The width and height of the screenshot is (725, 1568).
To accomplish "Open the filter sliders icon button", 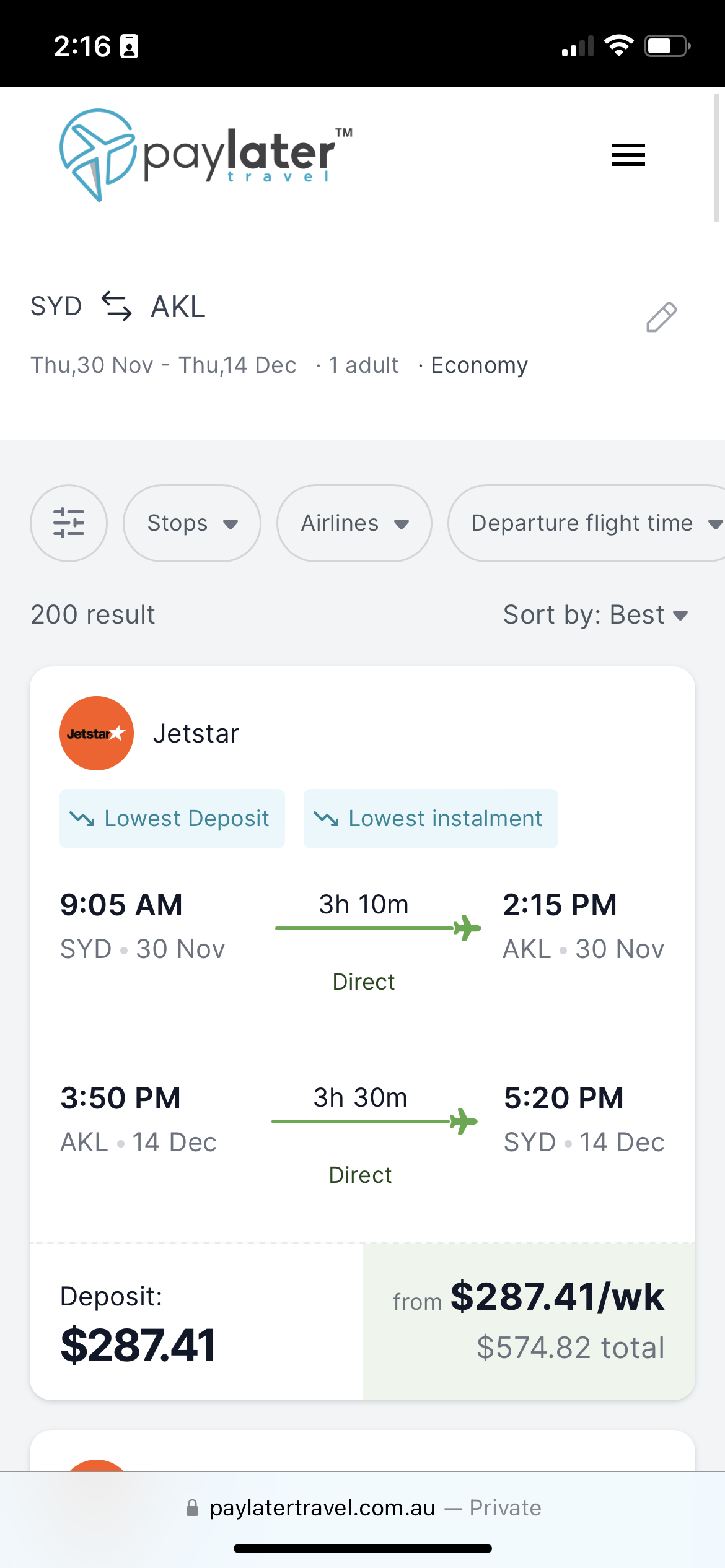I will (x=69, y=523).
